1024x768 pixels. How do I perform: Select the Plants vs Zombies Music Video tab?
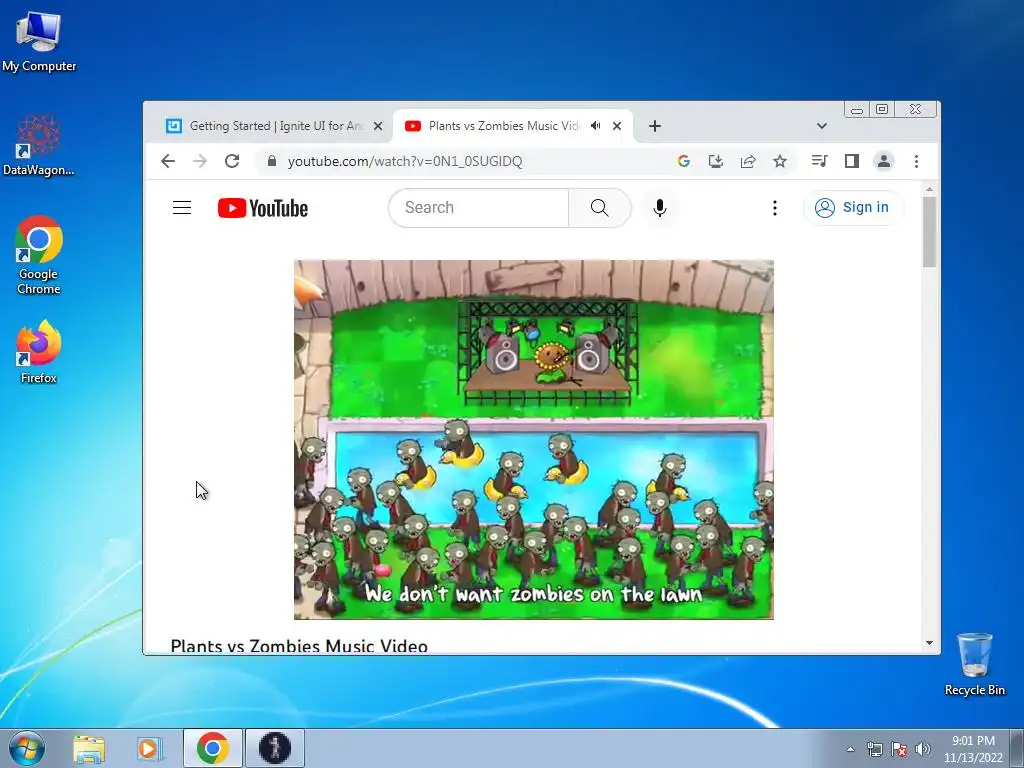(x=513, y=126)
